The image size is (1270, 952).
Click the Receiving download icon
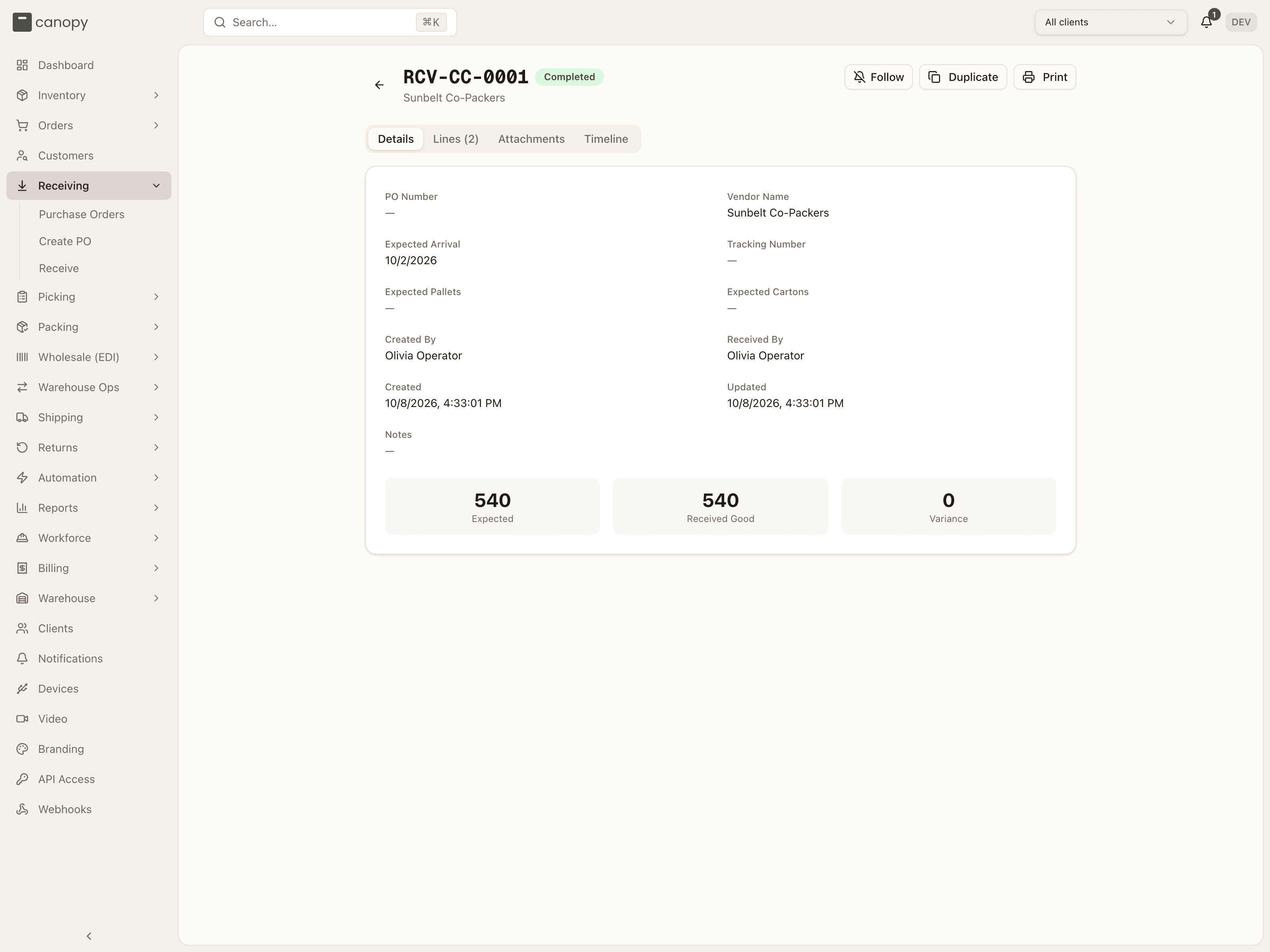[22, 185]
